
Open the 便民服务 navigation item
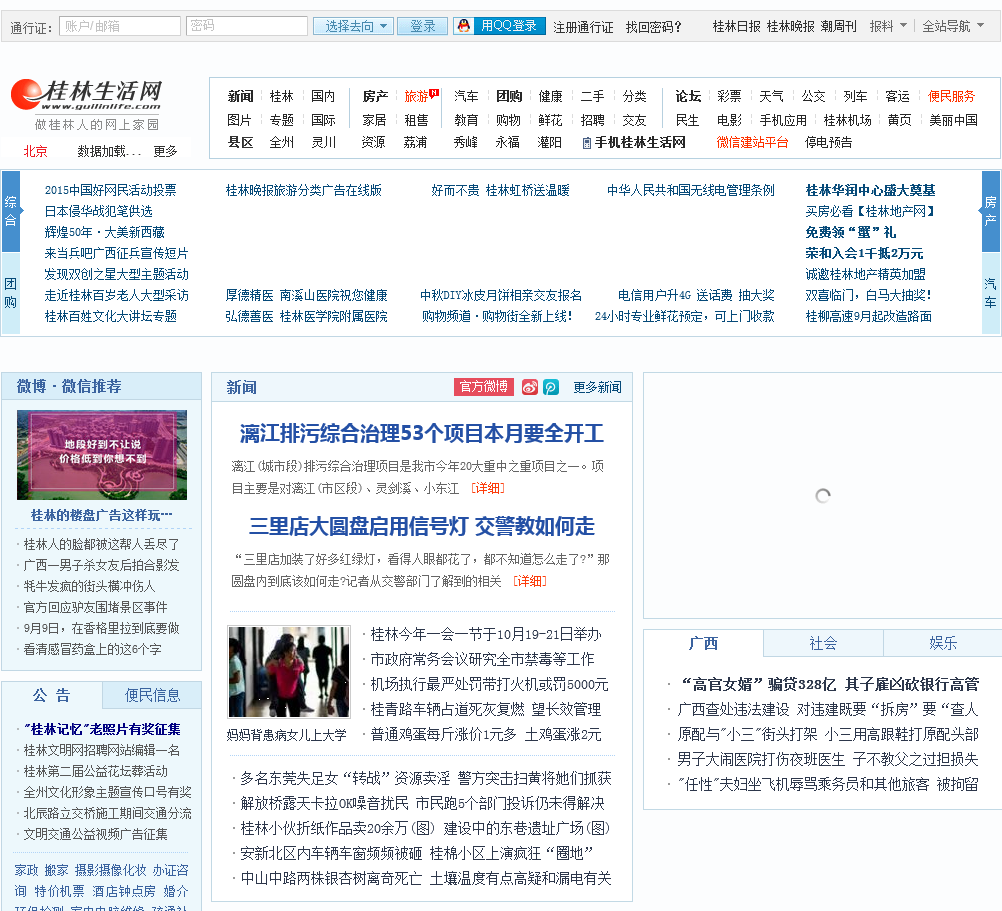click(951, 96)
